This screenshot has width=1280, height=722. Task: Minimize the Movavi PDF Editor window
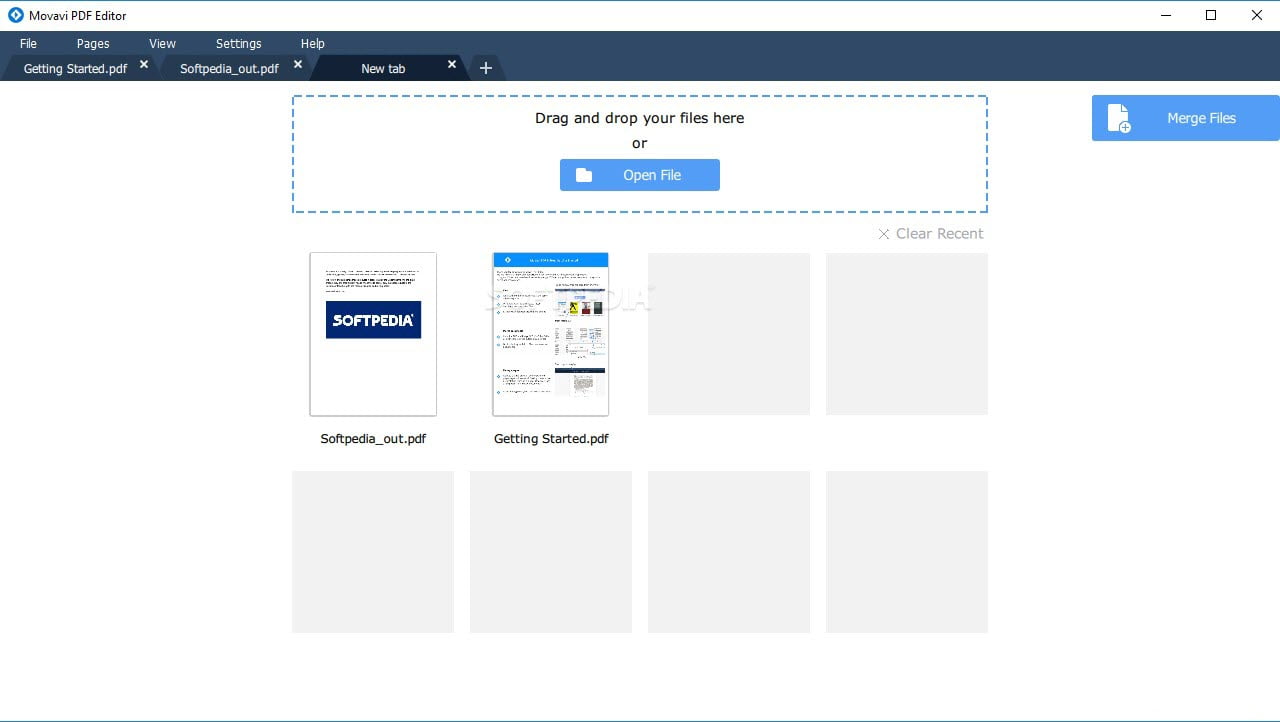click(x=1166, y=15)
